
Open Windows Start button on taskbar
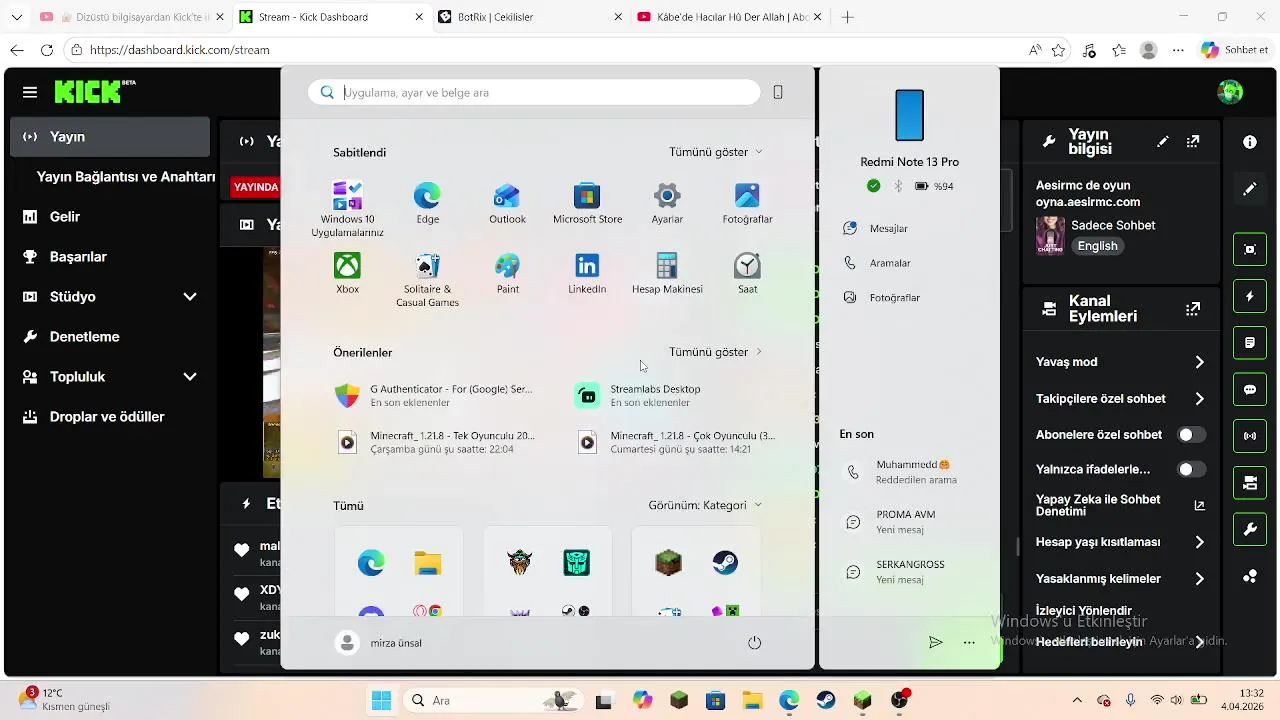[381, 701]
